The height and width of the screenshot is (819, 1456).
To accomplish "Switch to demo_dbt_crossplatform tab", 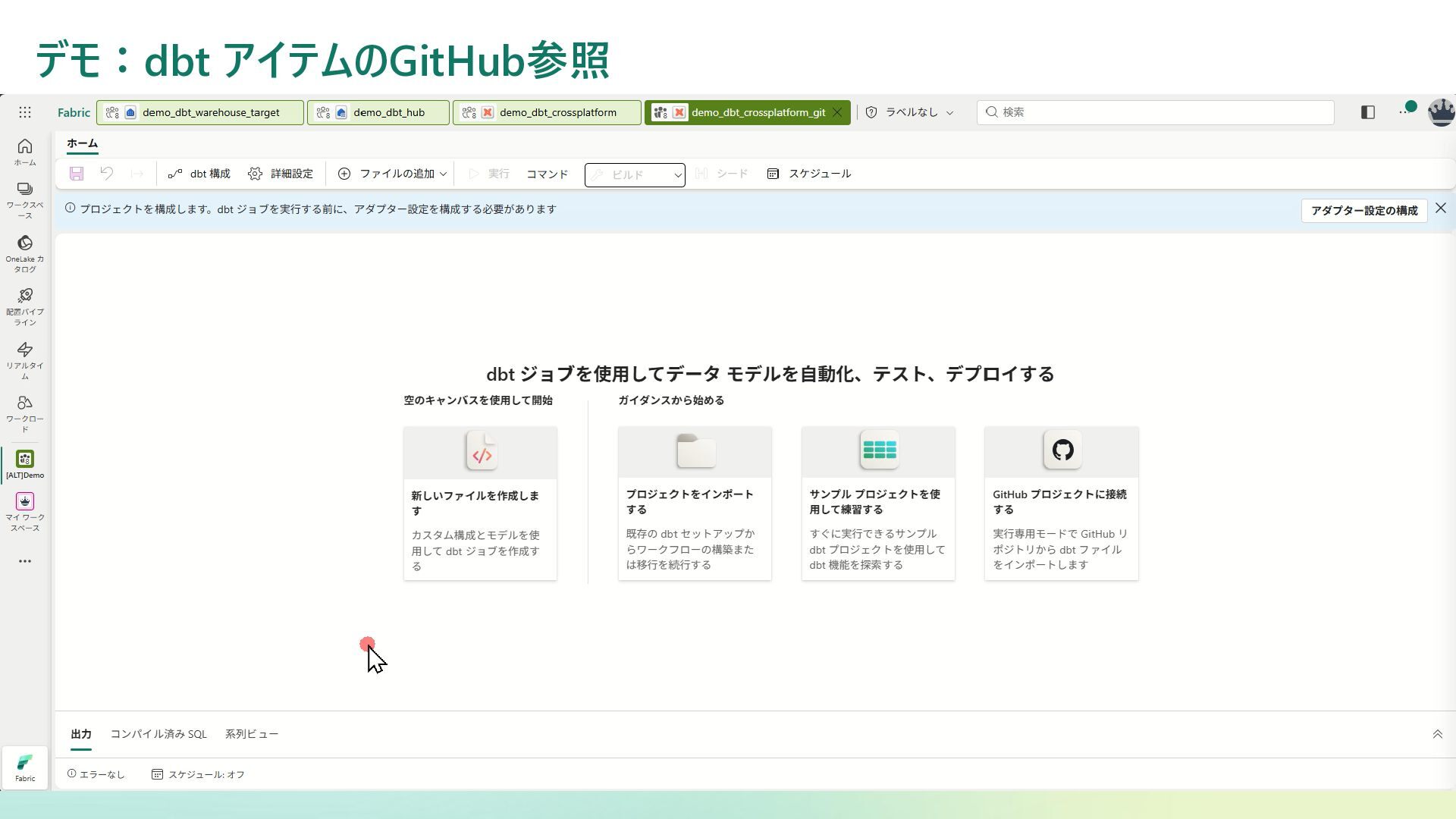I will [x=547, y=112].
